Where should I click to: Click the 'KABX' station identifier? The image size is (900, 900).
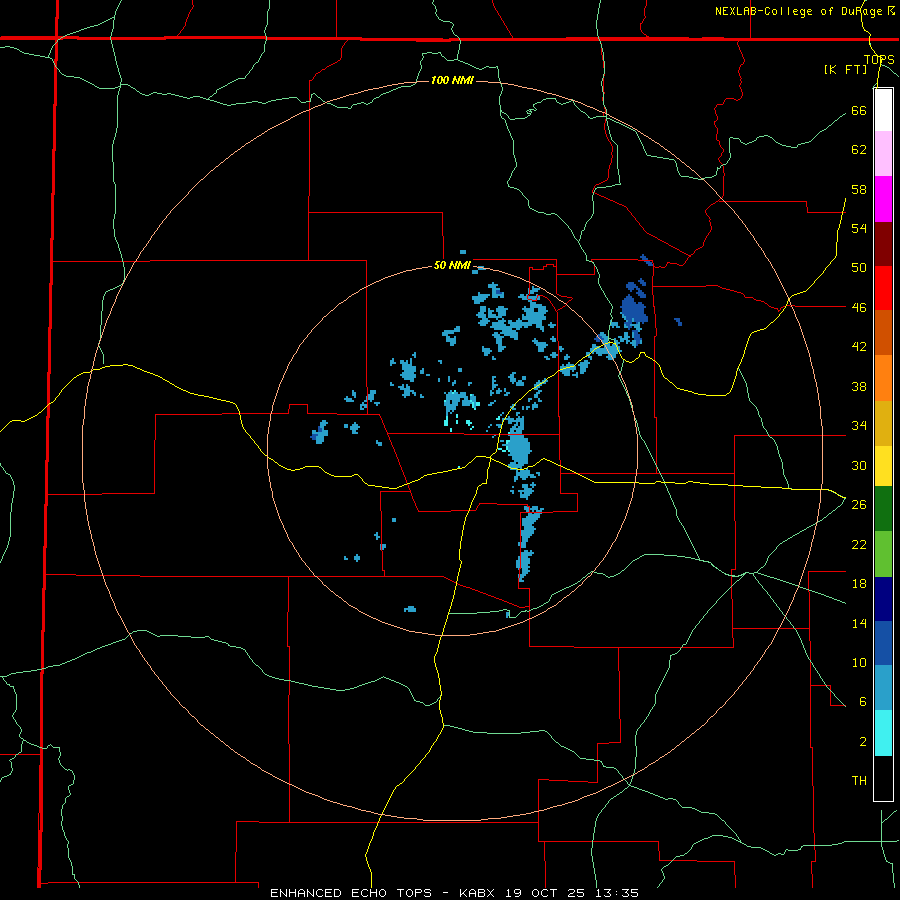tap(479, 893)
